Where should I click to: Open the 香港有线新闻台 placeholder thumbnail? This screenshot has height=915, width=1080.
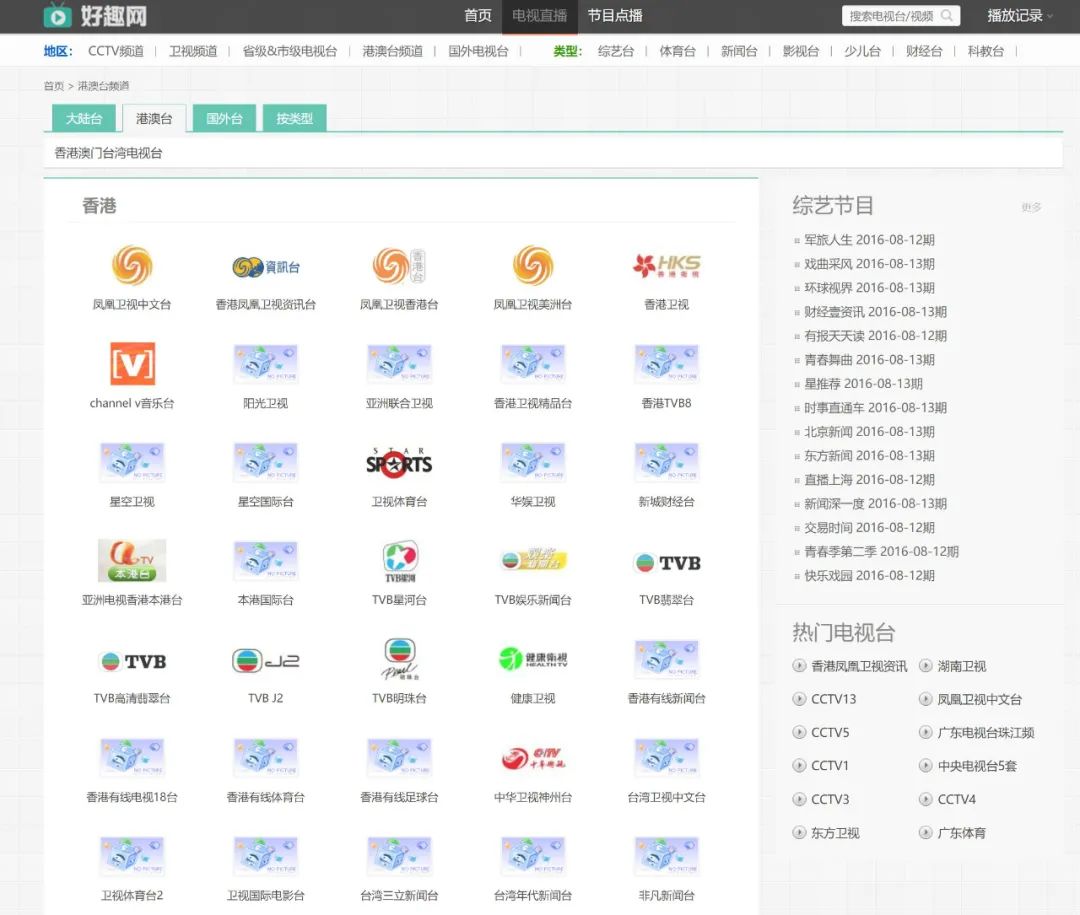(666, 659)
